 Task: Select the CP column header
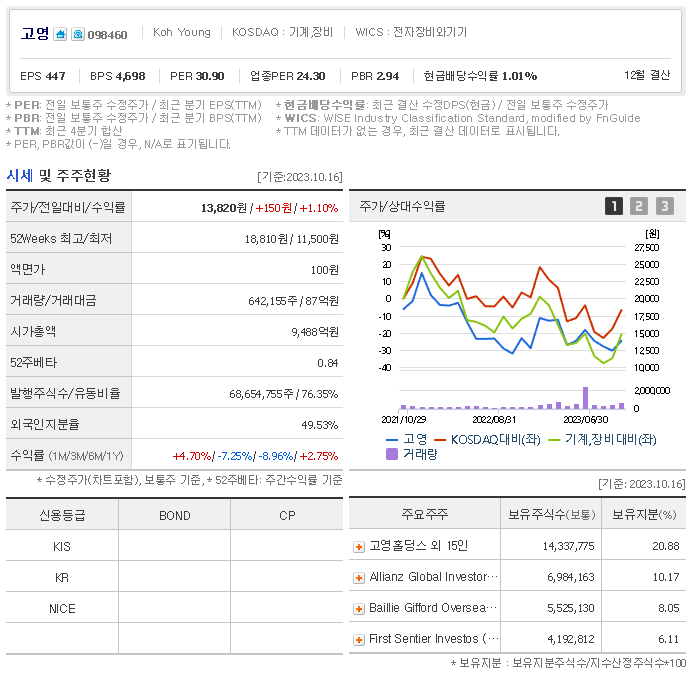pyautogui.click(x=287, y=515)
